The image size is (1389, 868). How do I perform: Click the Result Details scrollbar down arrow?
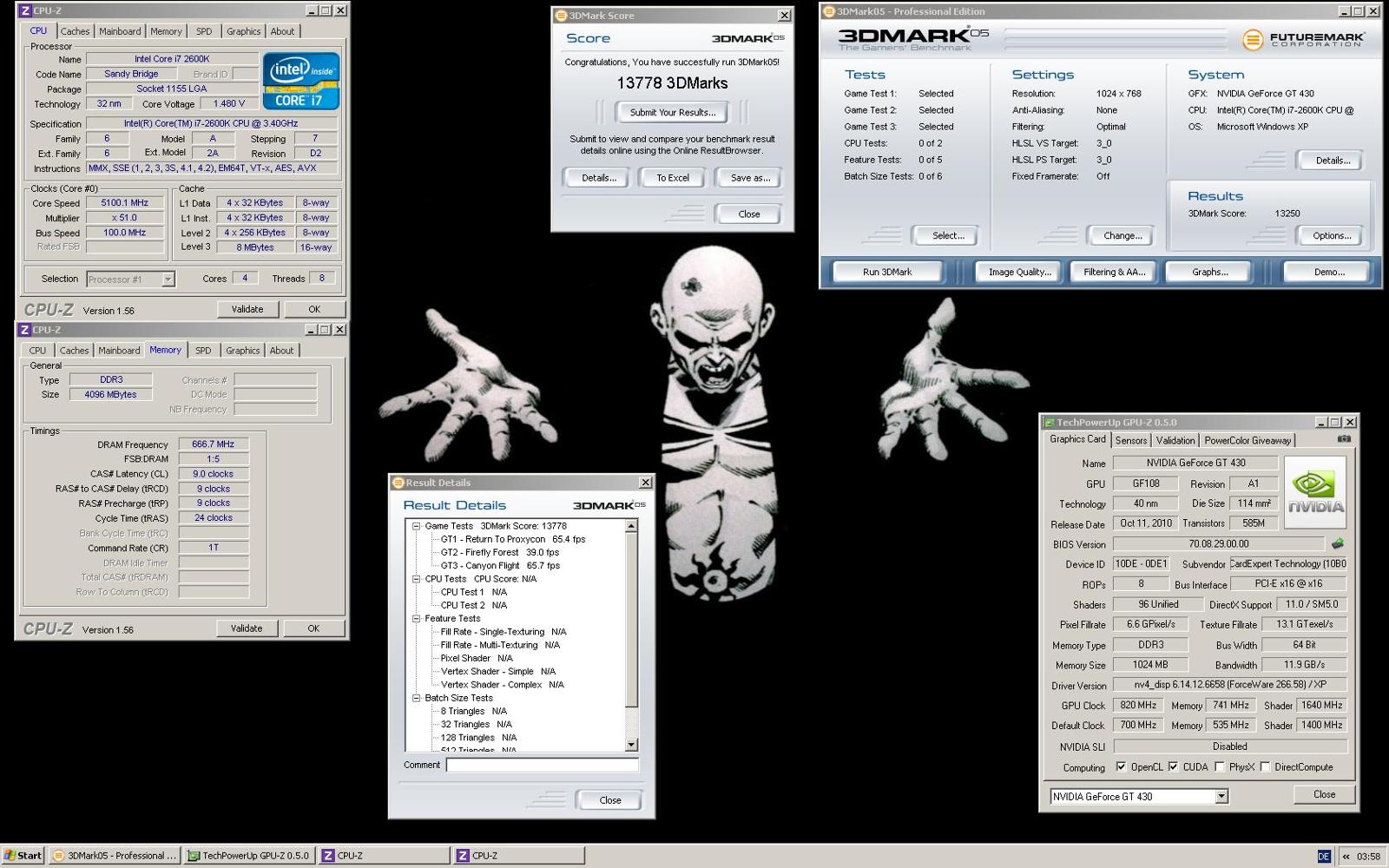tap(631, 745)
